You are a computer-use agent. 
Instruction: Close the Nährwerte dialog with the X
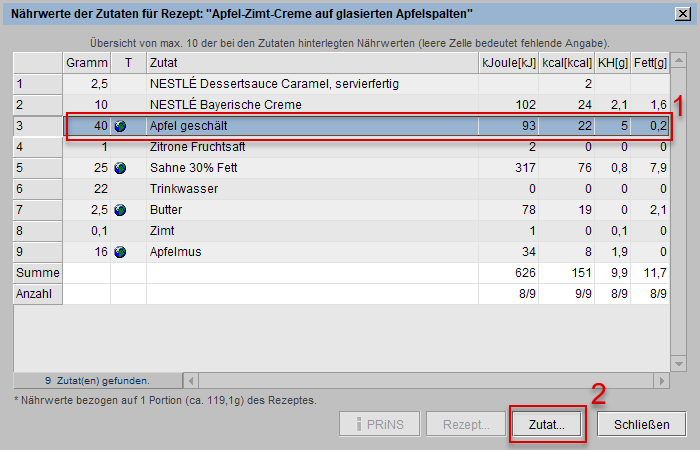[681, 13]
